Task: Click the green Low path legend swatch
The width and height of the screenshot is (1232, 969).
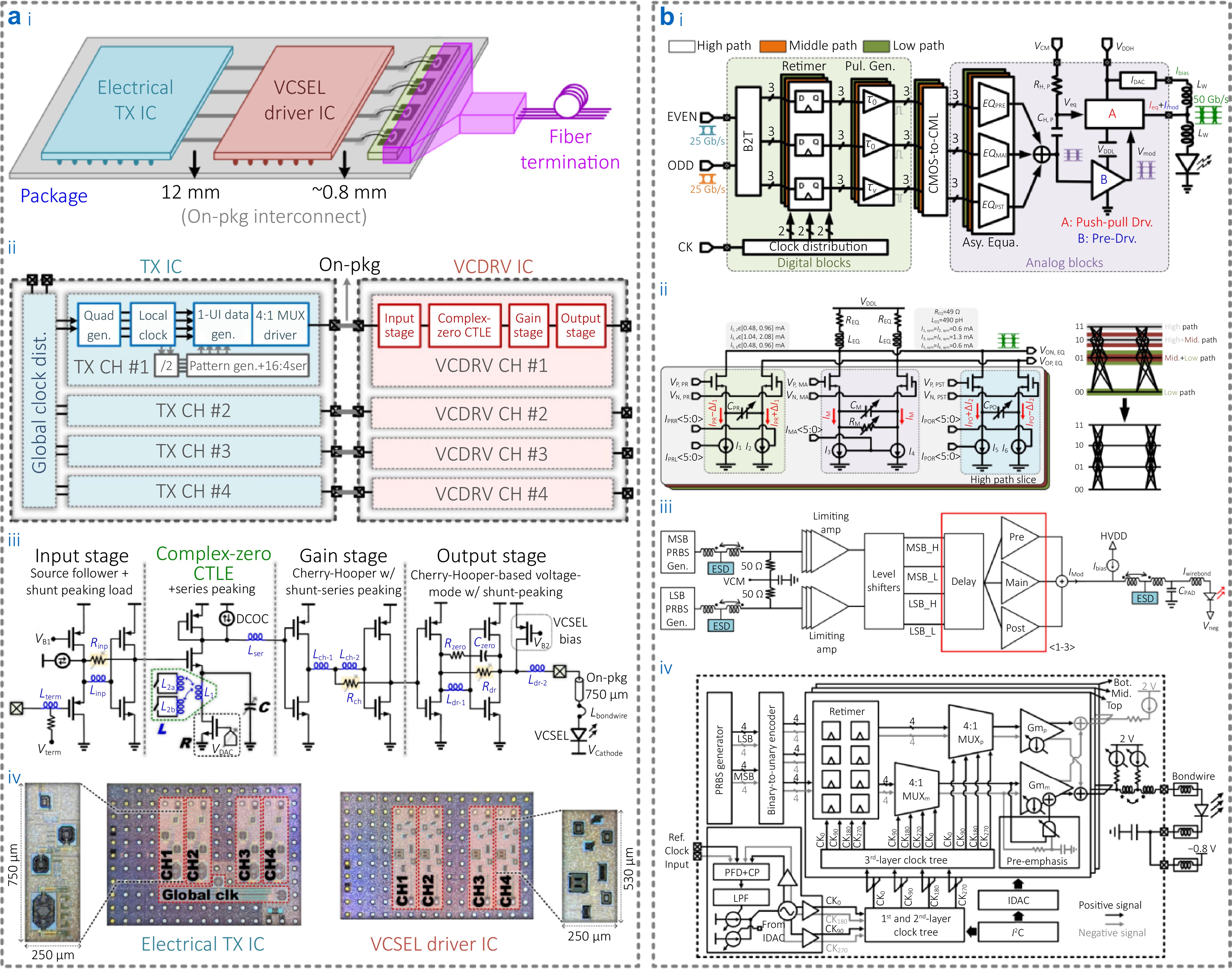Action: pos(876,46)
